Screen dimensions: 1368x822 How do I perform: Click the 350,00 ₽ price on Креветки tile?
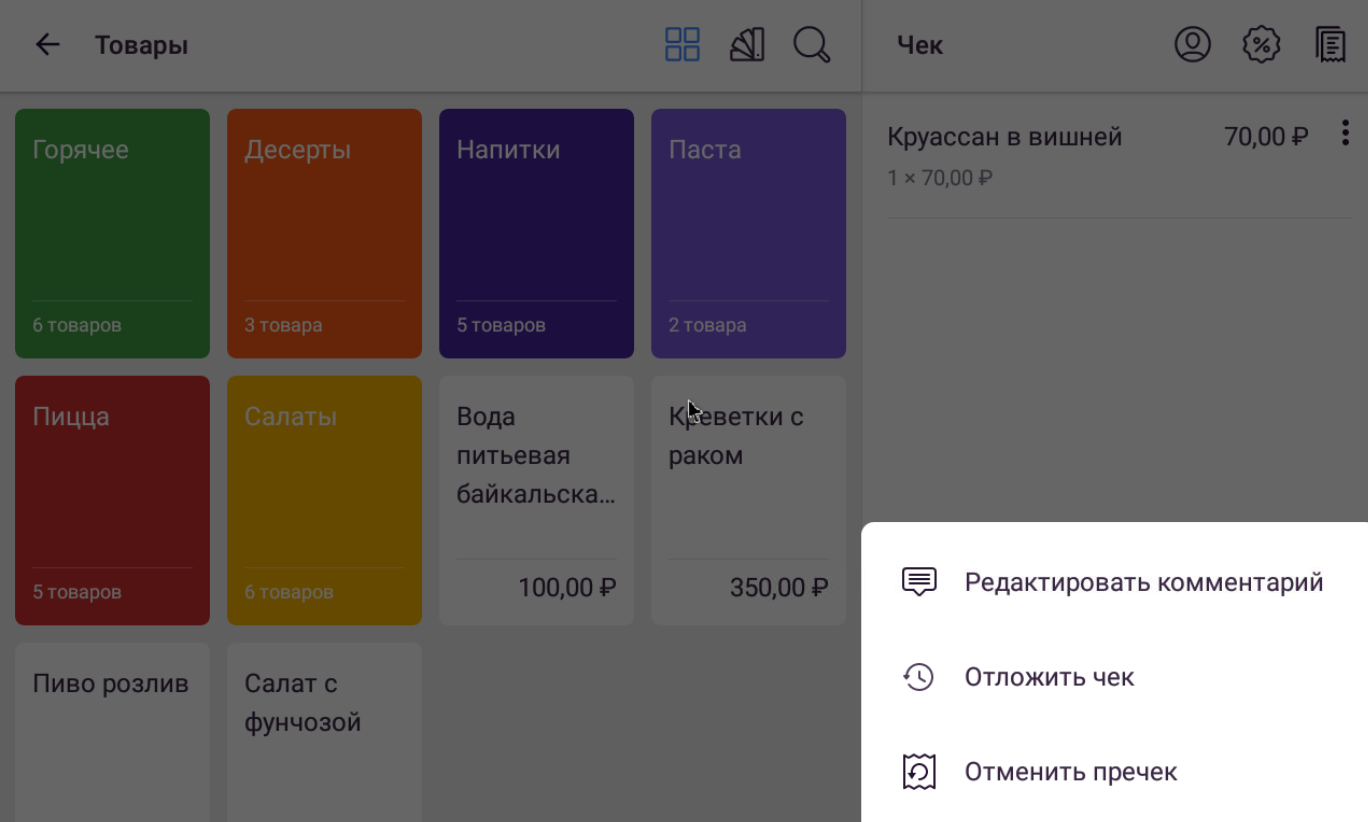779,588
